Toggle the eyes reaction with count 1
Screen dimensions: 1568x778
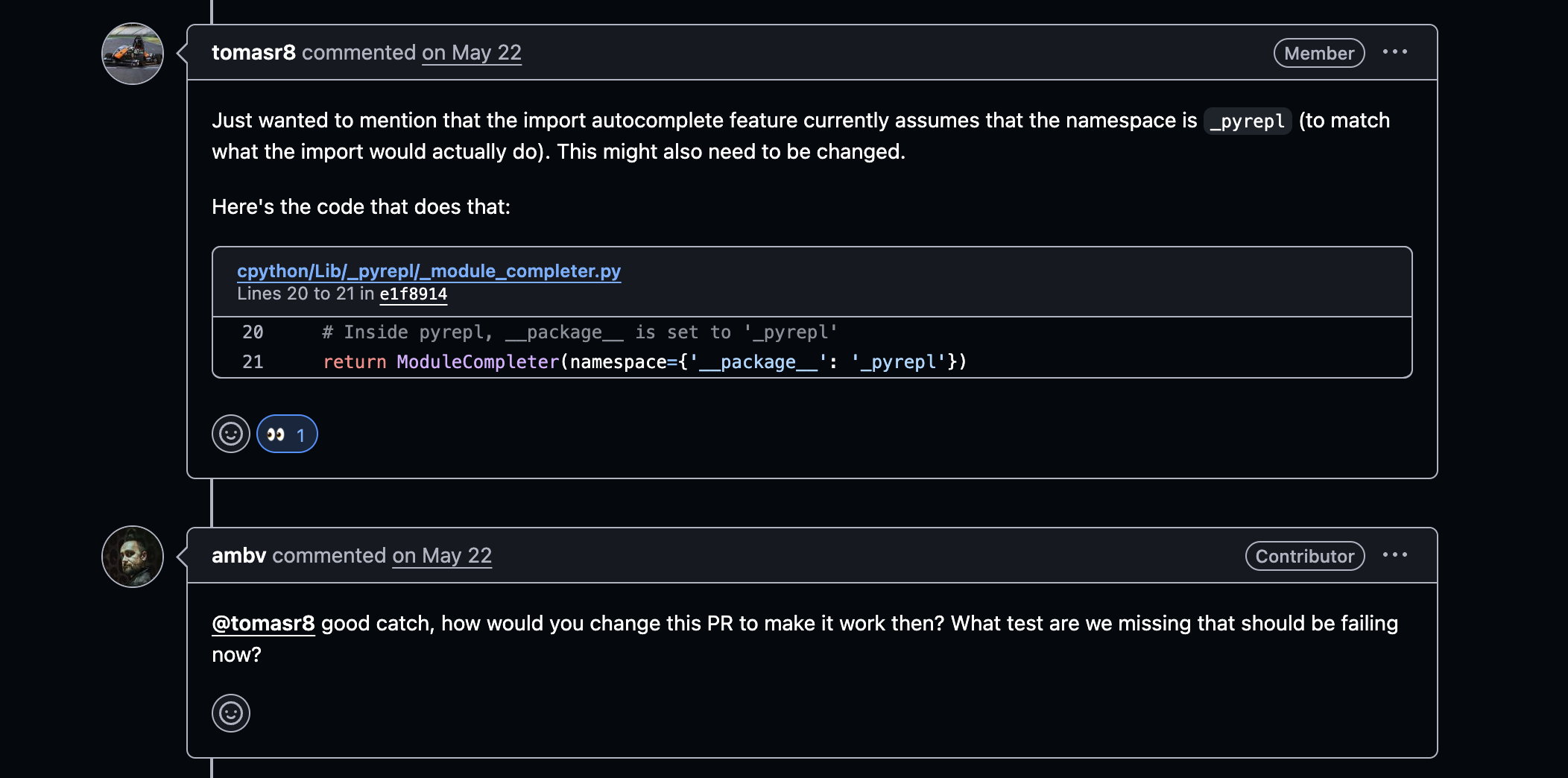(287, 434)
